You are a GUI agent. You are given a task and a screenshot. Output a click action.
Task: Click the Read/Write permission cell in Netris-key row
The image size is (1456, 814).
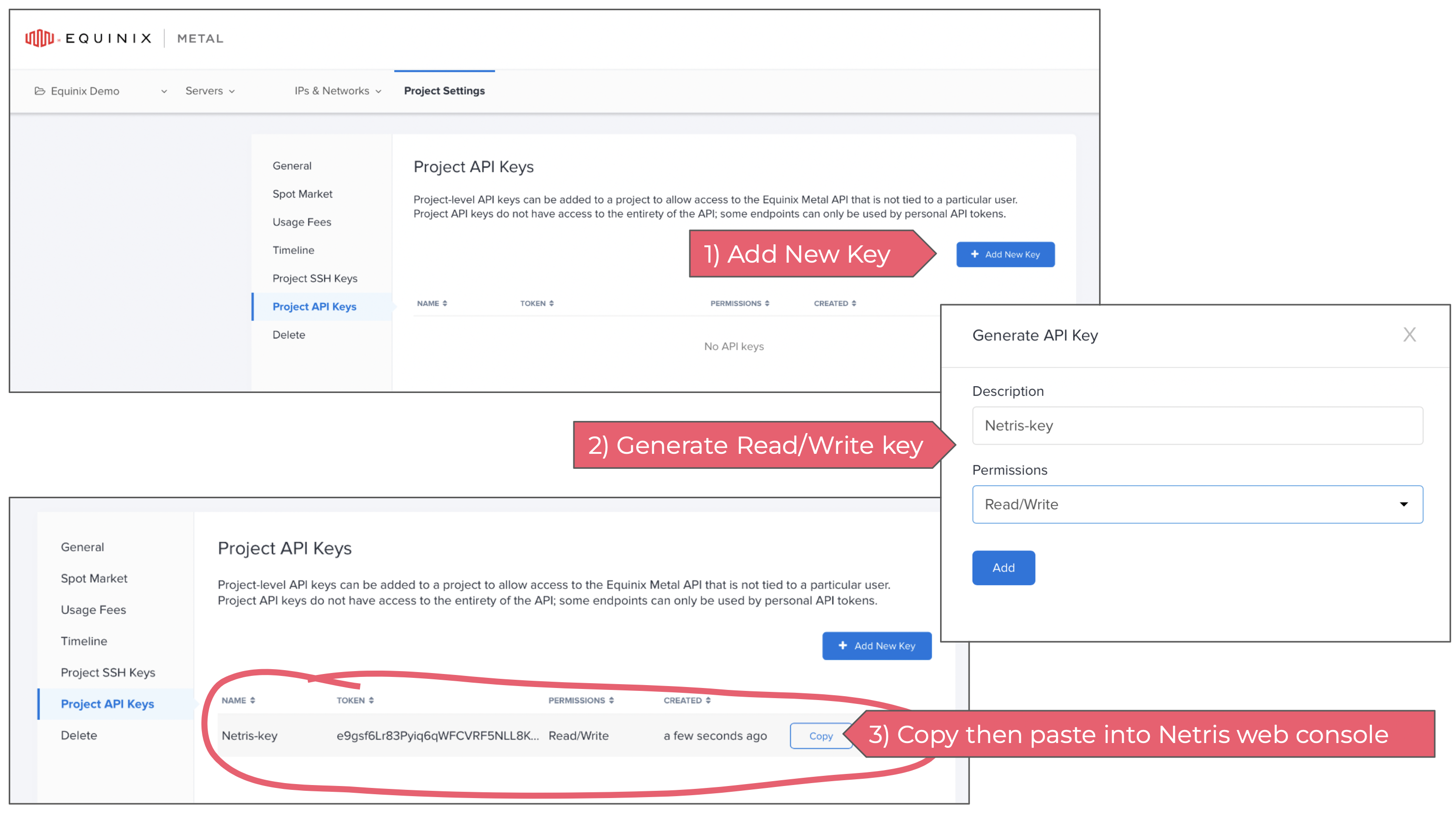click(x=579, y=735)
